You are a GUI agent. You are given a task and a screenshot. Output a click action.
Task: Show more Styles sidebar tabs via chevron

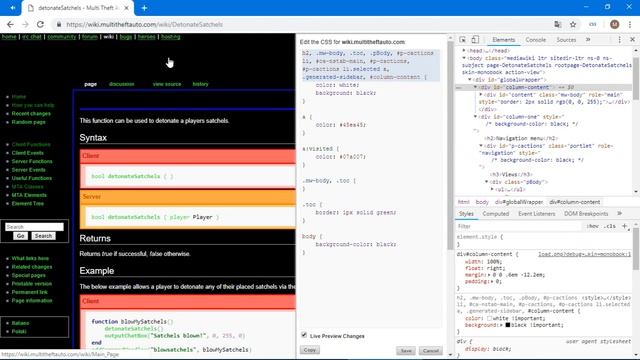[619, 213]
